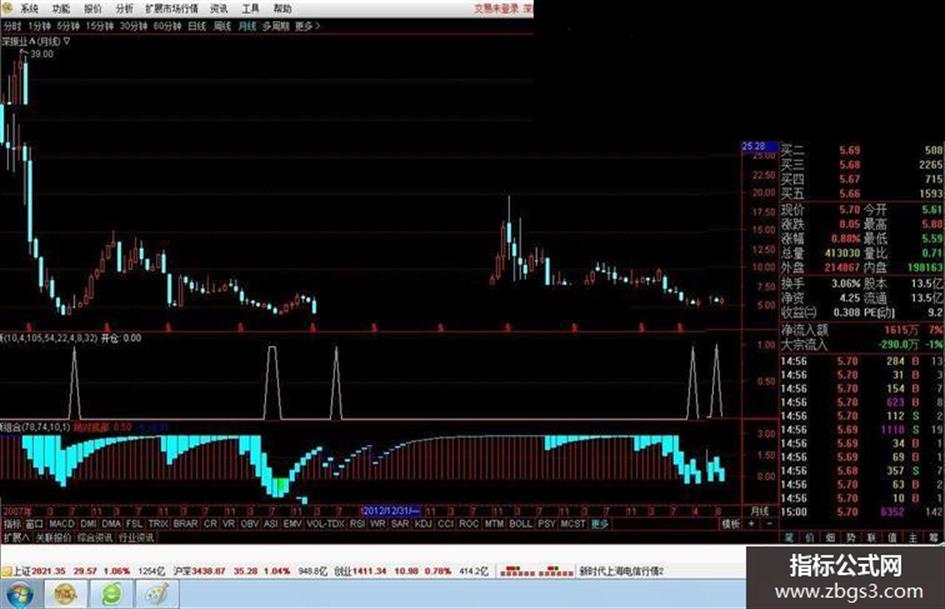This screenshot has height=609, width=945.
Task: Select the MTM indicator
Action: 494,524
